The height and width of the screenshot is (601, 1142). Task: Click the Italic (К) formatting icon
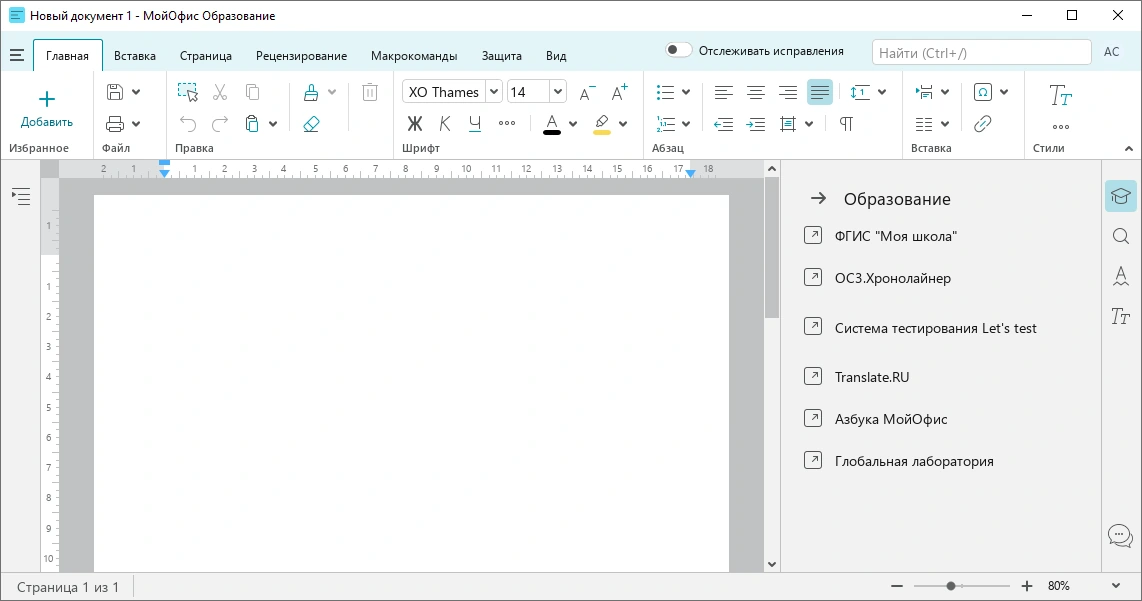[x=445, y=124]
